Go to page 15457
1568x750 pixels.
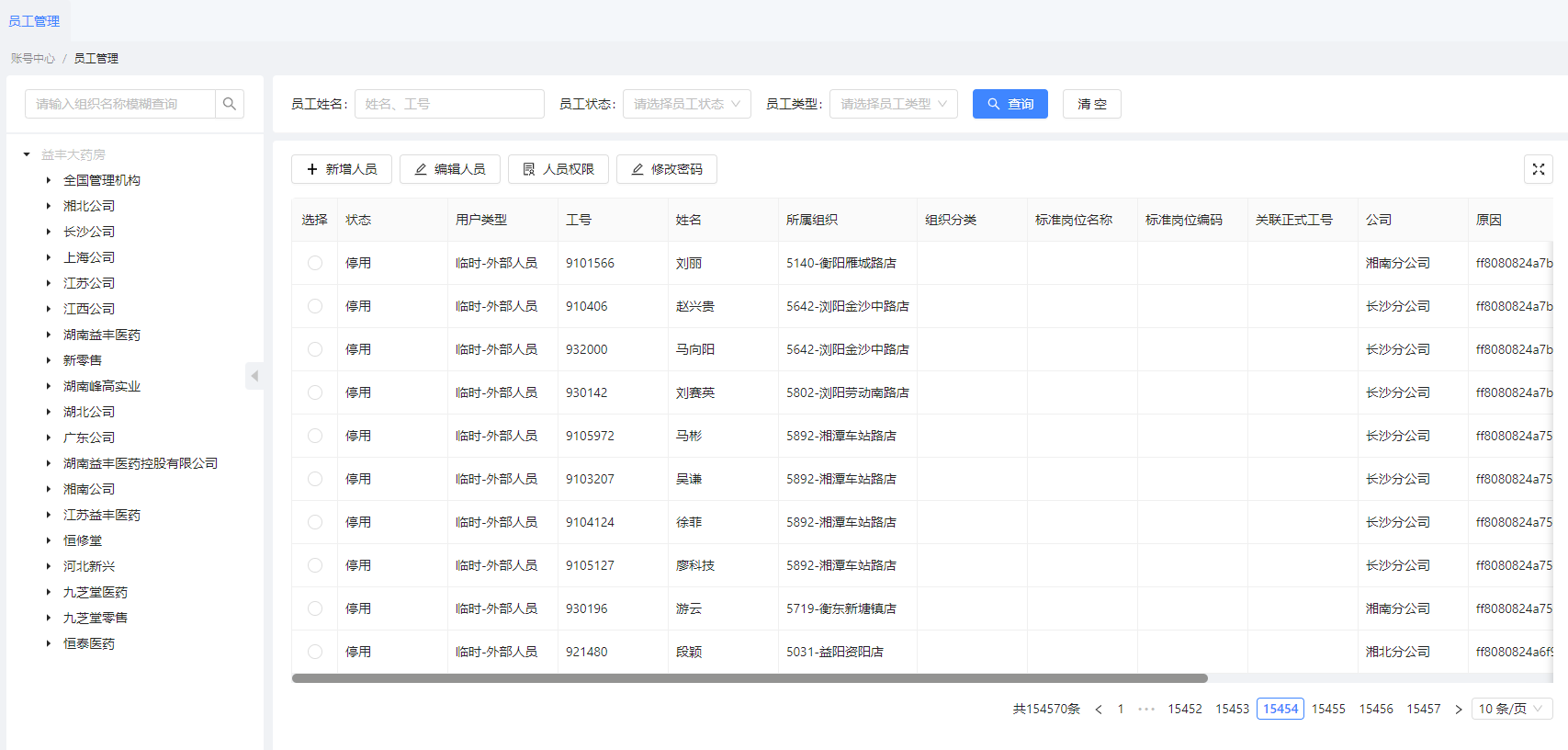[x=1424, y=709]
